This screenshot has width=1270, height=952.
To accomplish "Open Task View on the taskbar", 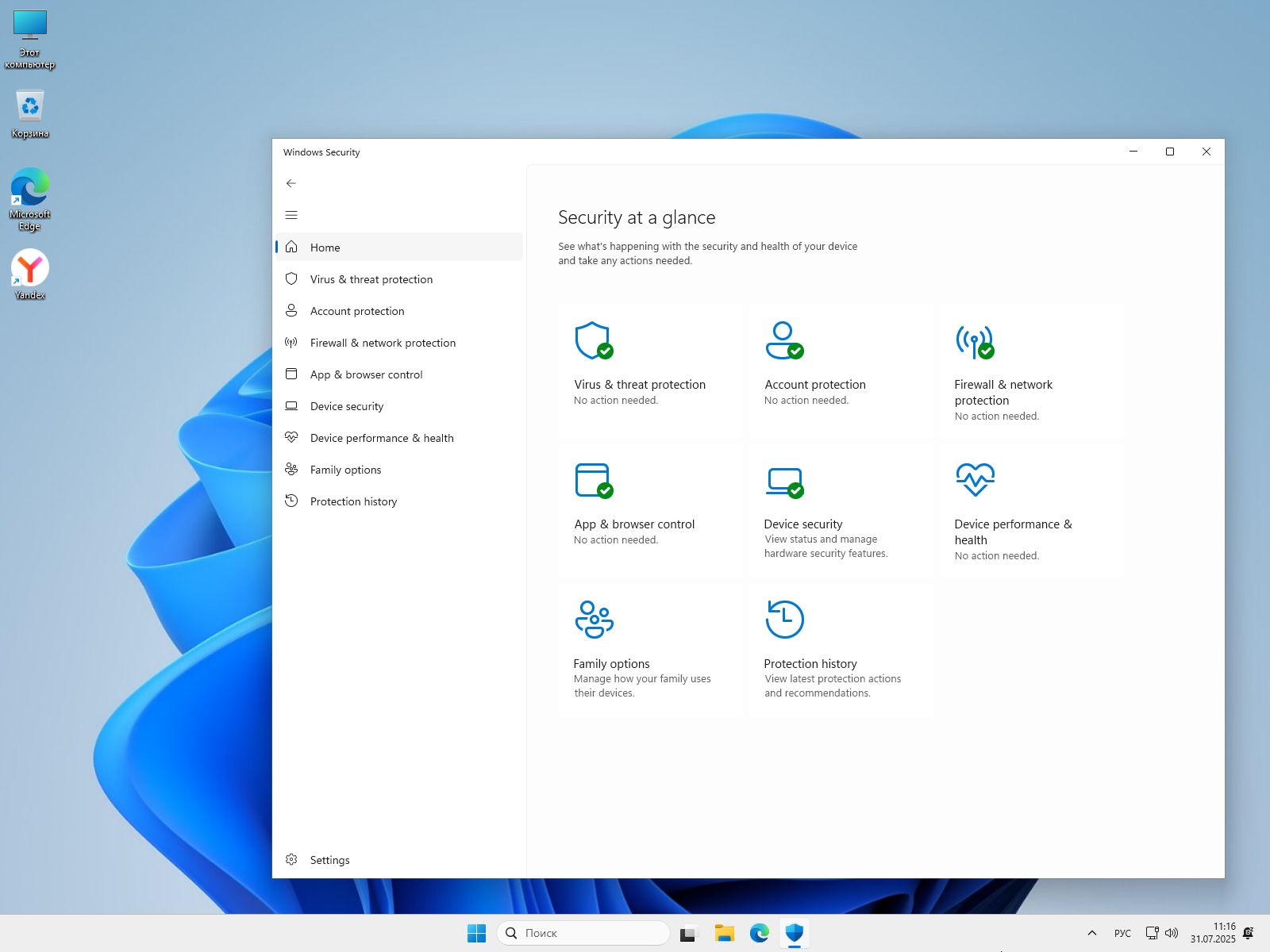I will pyautogui.click(x=688, y=934).
